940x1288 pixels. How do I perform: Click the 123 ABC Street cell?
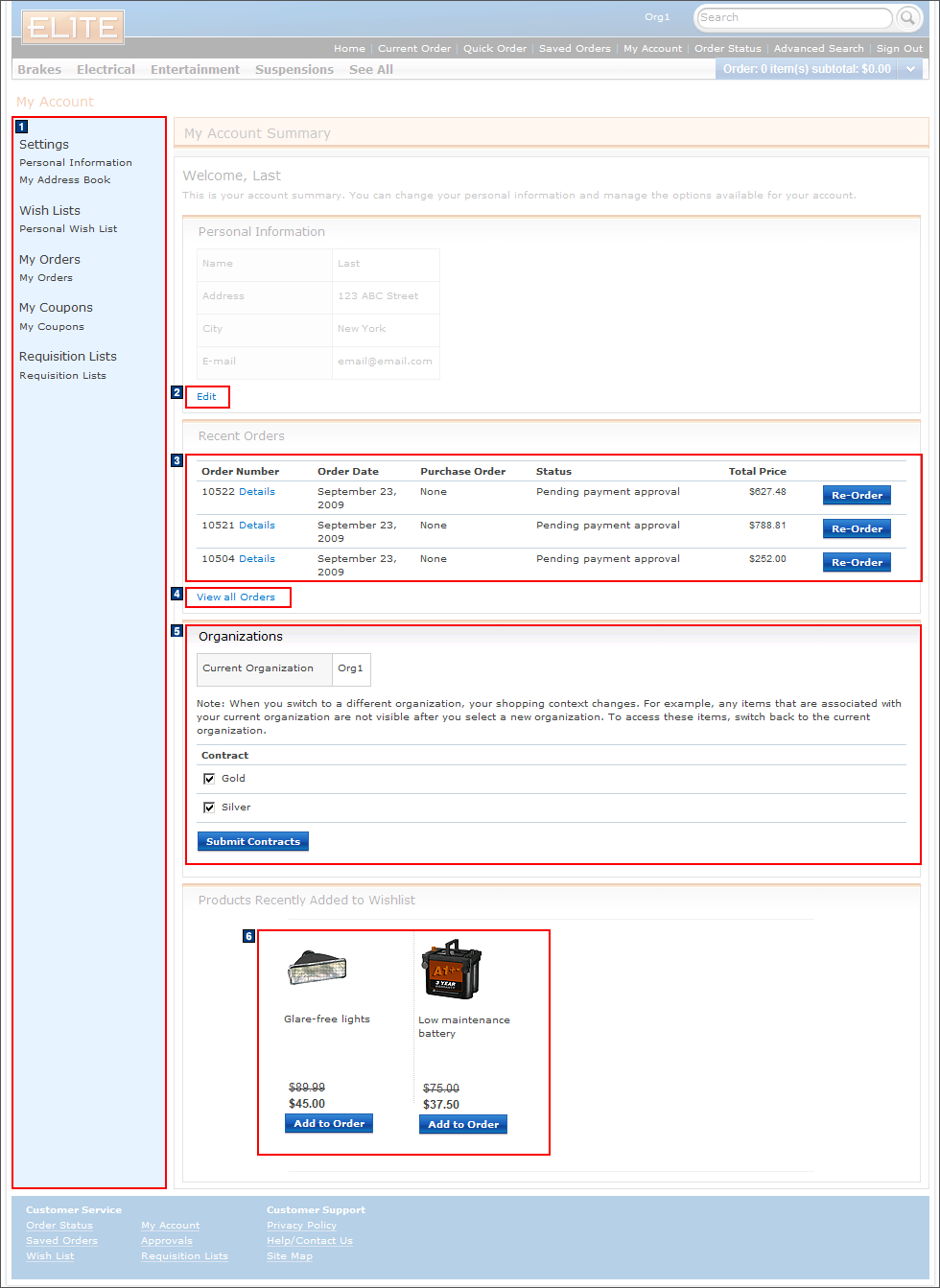[x=386, y=296]
